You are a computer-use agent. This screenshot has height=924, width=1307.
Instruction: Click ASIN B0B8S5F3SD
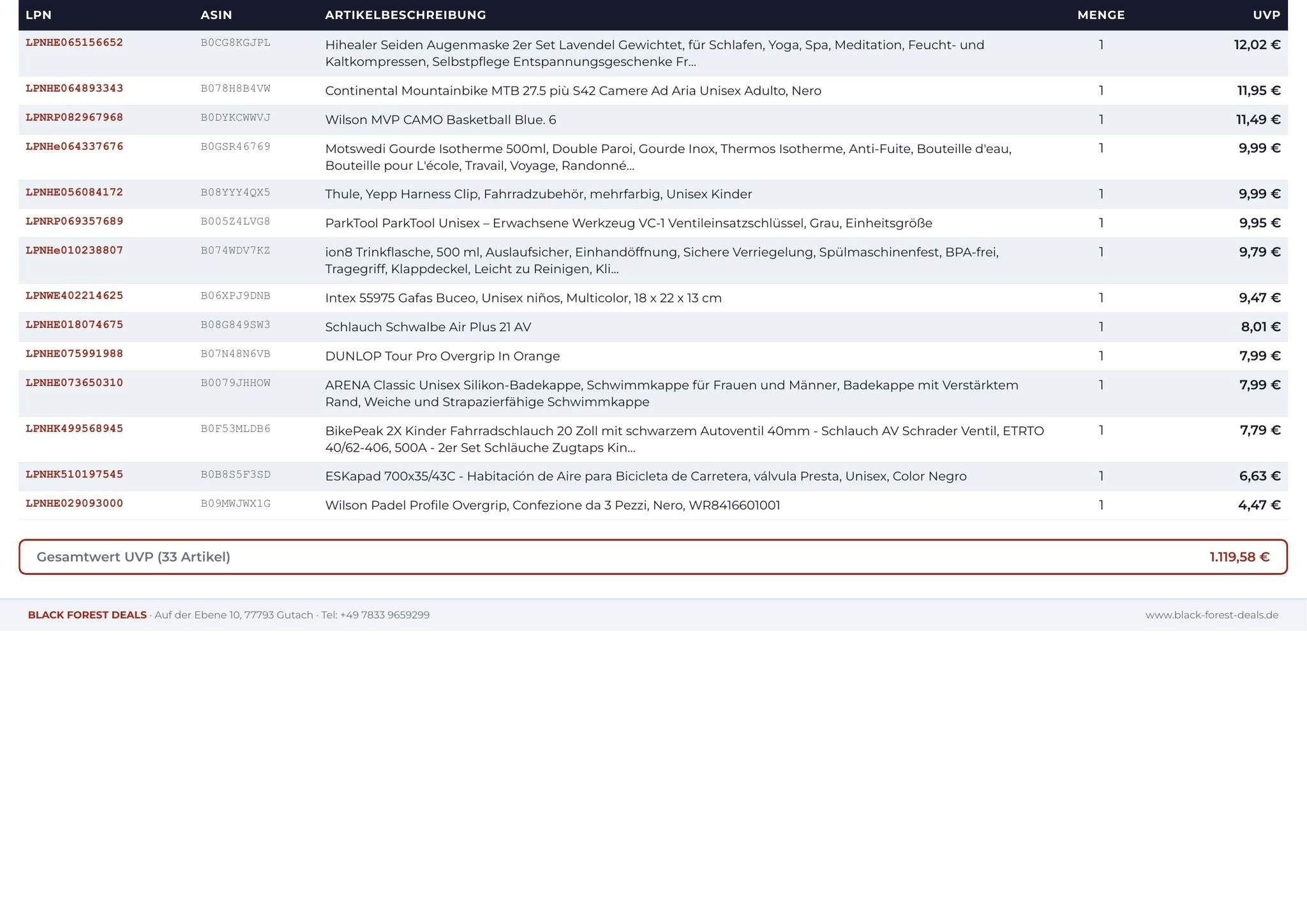pyautogui.click(x=235, y=474)
